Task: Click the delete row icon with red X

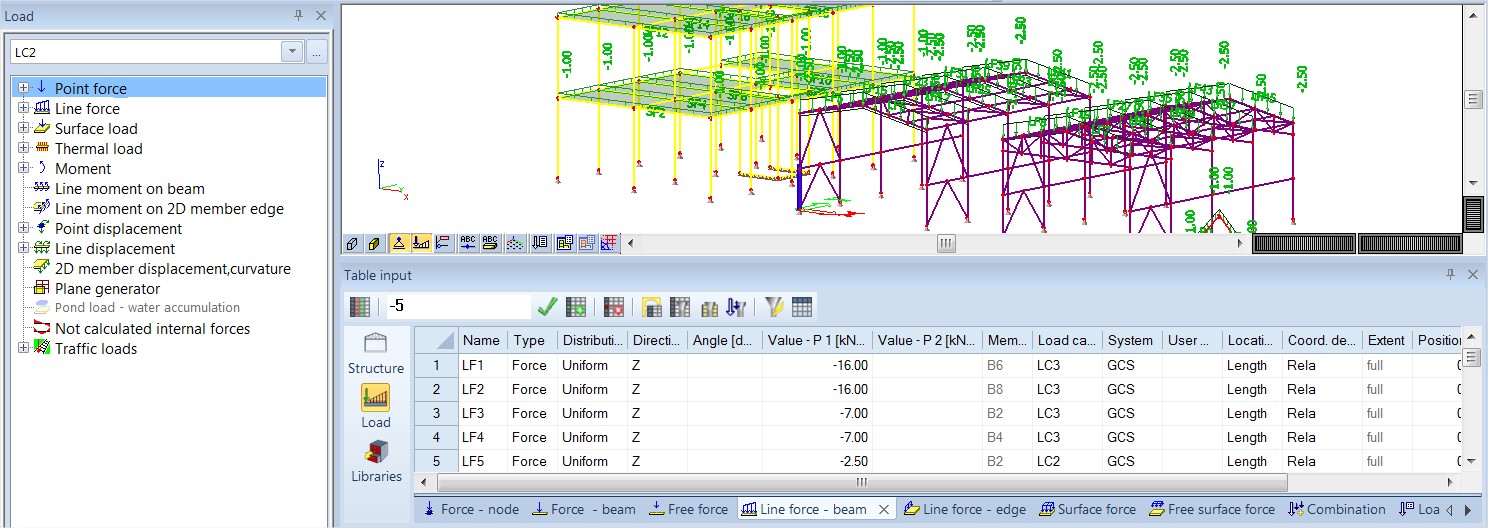Action: [x=614, y=307]
